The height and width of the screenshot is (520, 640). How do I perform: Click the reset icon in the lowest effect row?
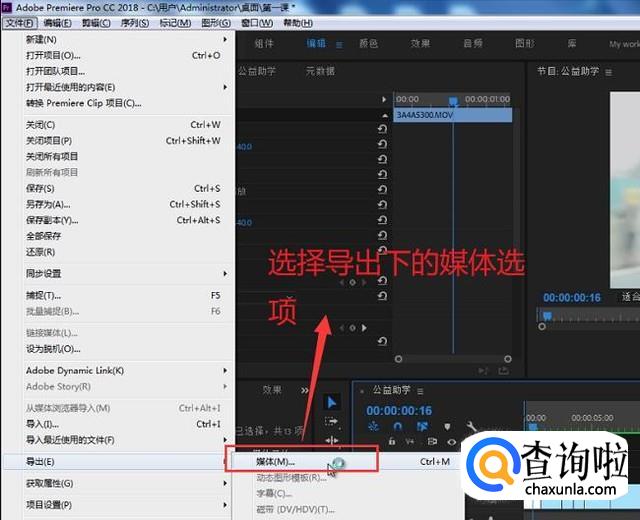point(382,341)
